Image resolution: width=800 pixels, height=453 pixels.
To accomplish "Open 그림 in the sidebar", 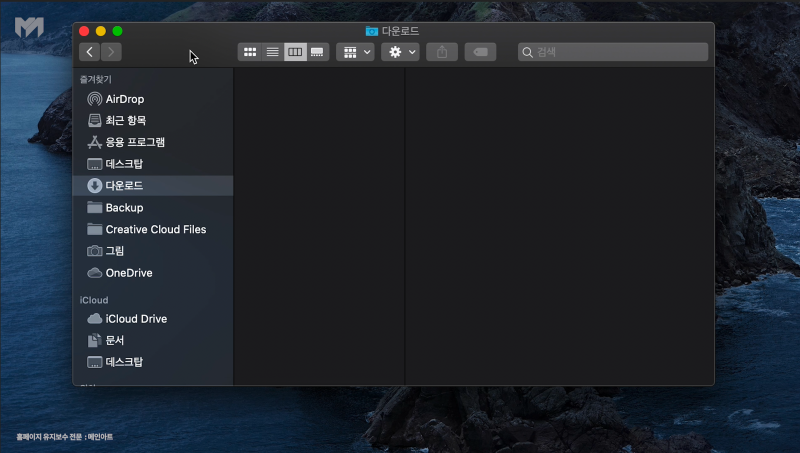I will 153,251.
